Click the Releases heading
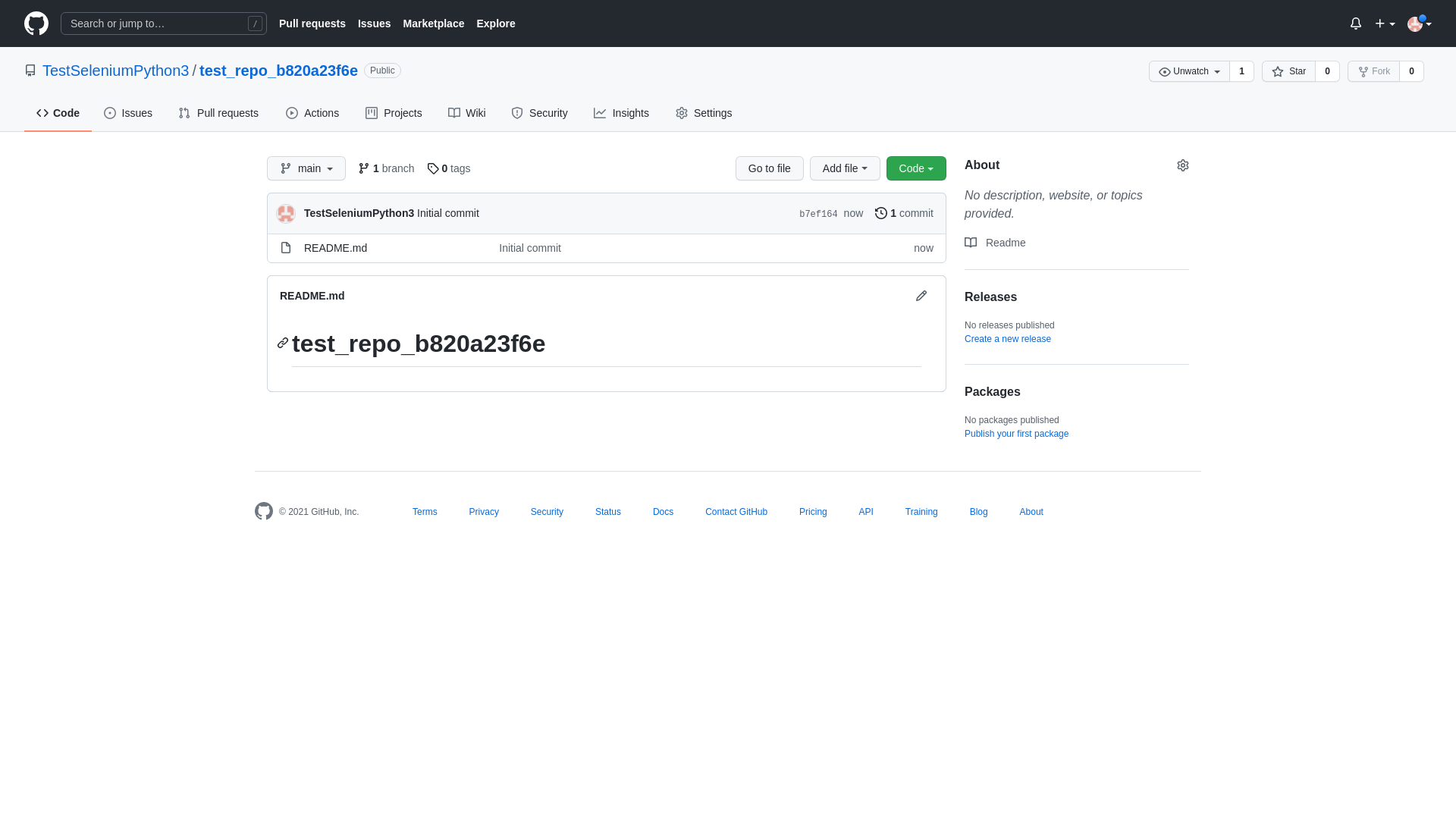 (x=990, y=297)
